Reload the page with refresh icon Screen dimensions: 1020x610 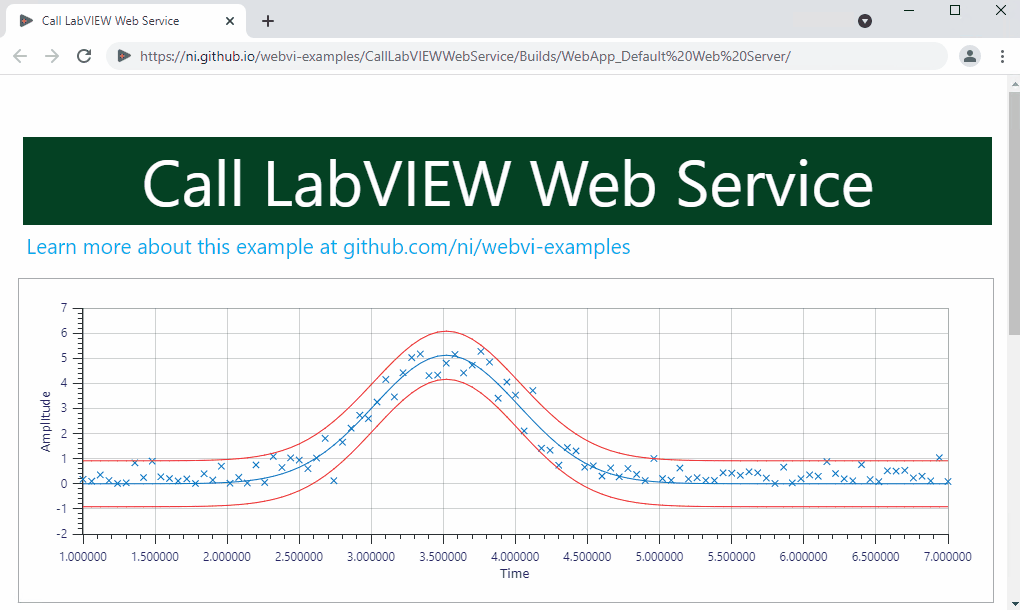pos(84,56)
